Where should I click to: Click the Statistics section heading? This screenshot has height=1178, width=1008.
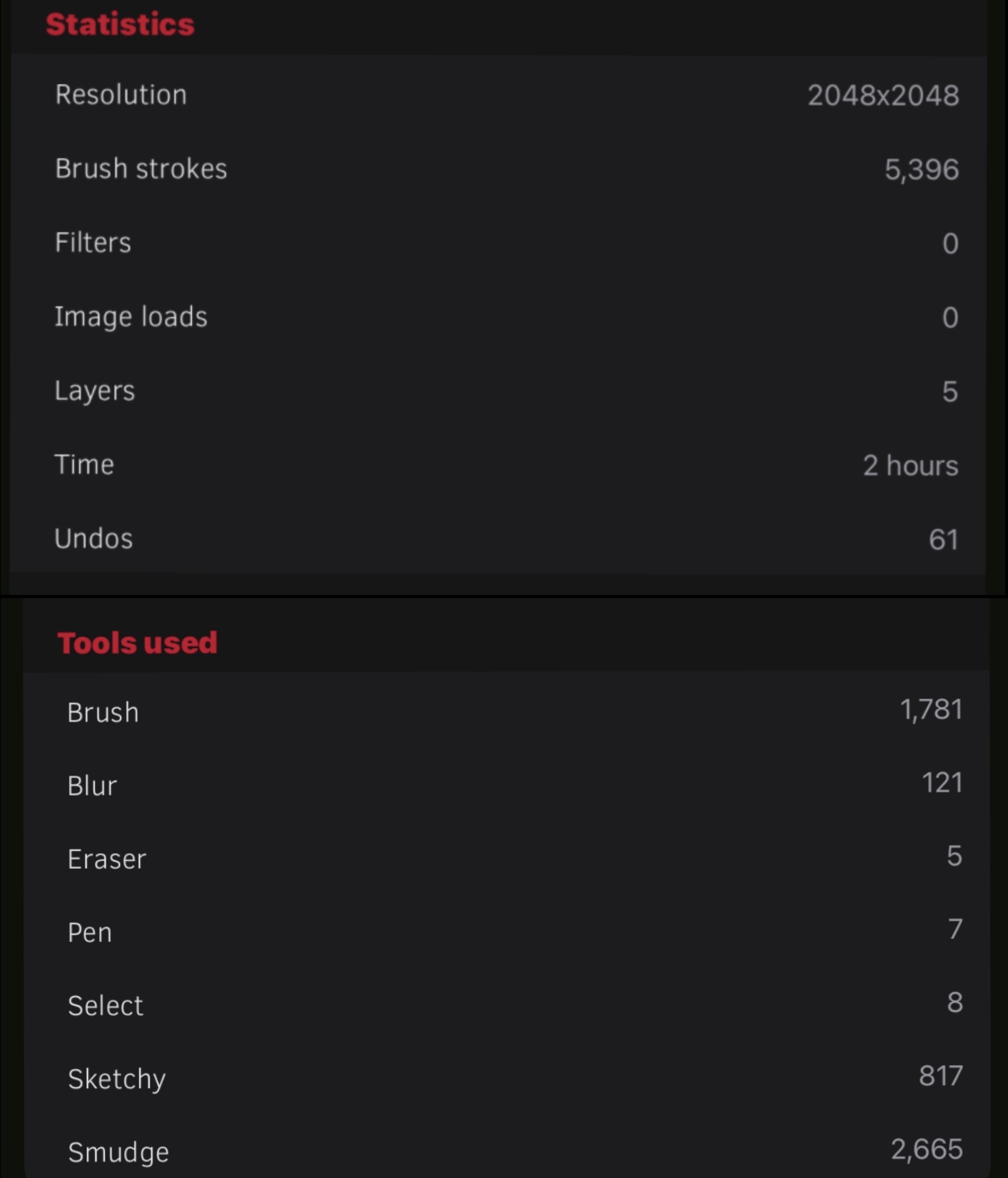(x=120, y=24)
